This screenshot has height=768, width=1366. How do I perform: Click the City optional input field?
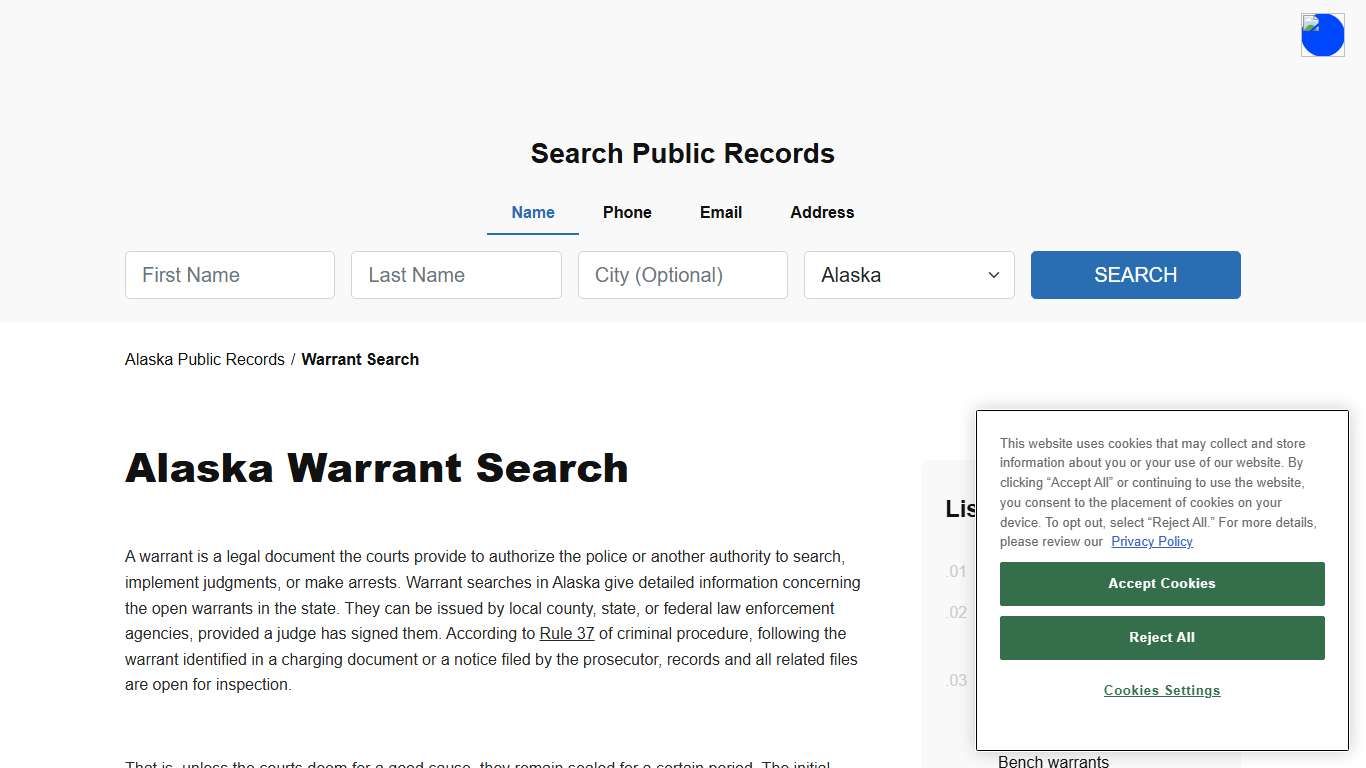click(682, 275)
